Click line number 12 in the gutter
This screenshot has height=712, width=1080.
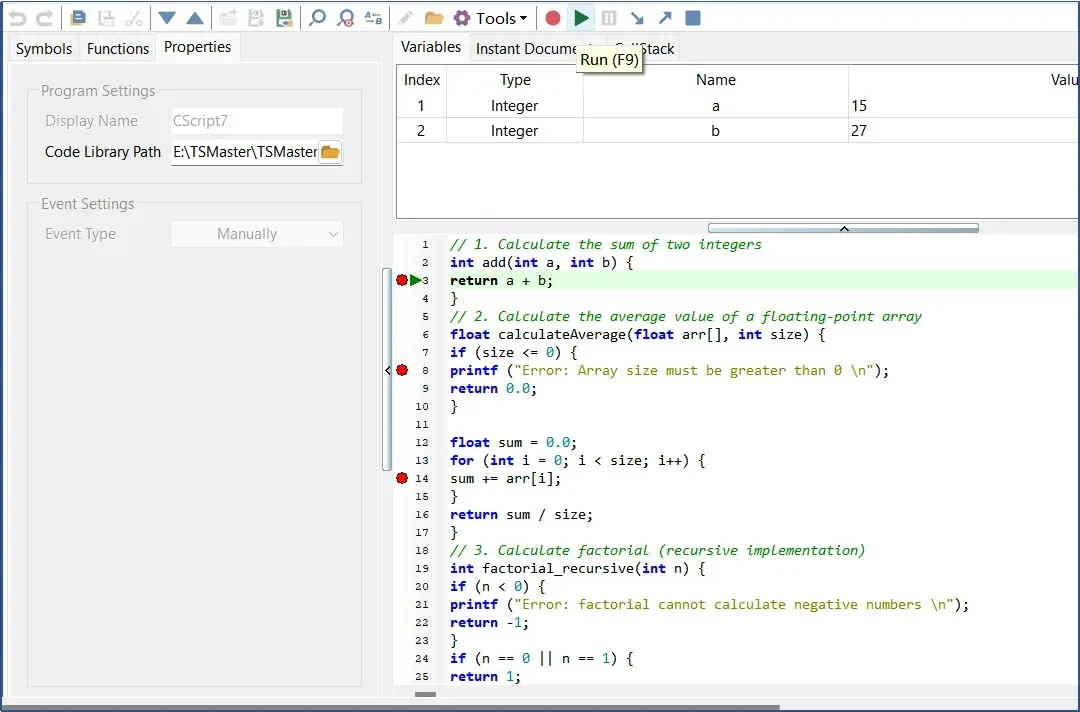[x=422, y=443]
